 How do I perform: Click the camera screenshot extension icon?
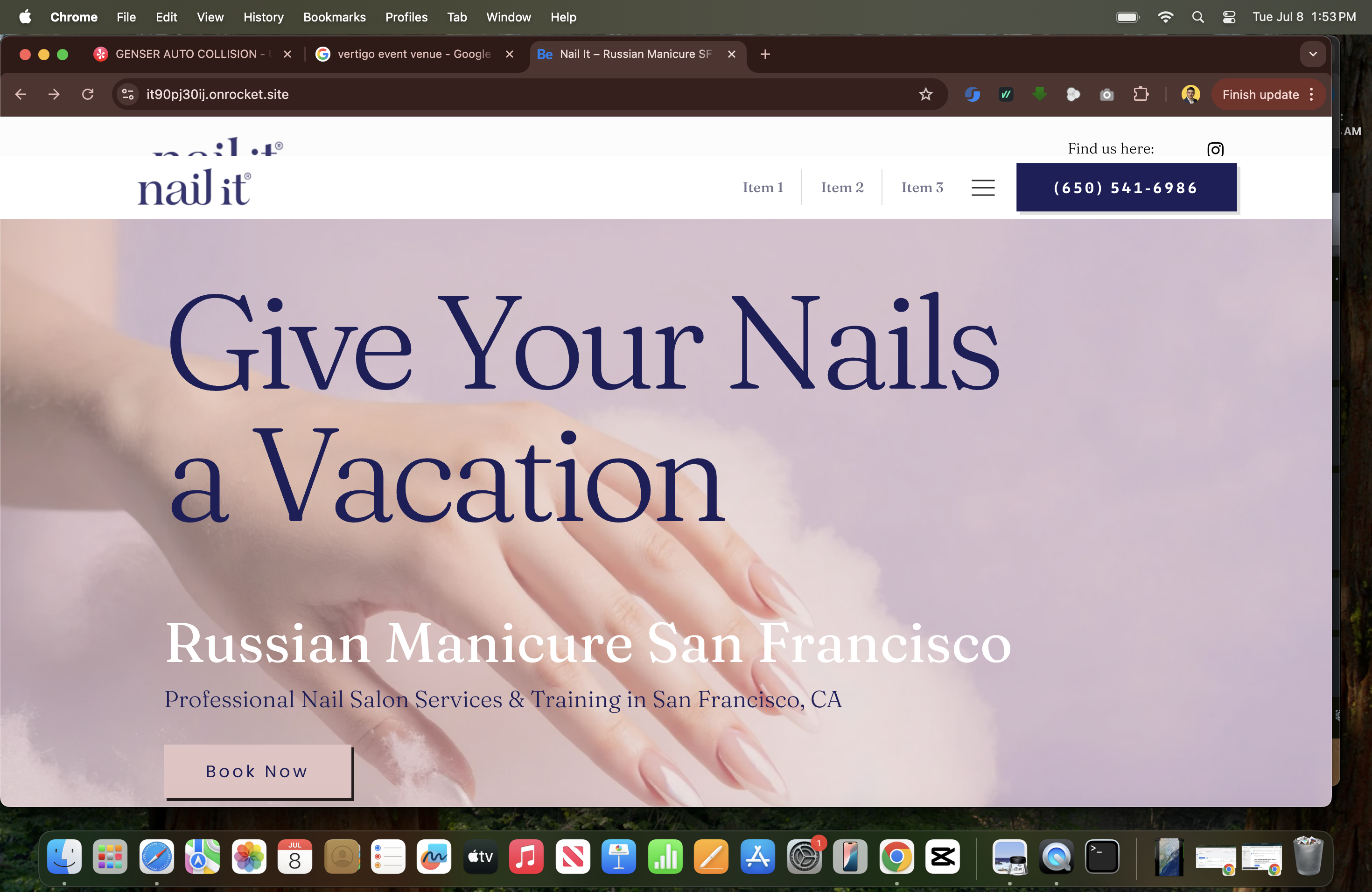coord(1106,95)
